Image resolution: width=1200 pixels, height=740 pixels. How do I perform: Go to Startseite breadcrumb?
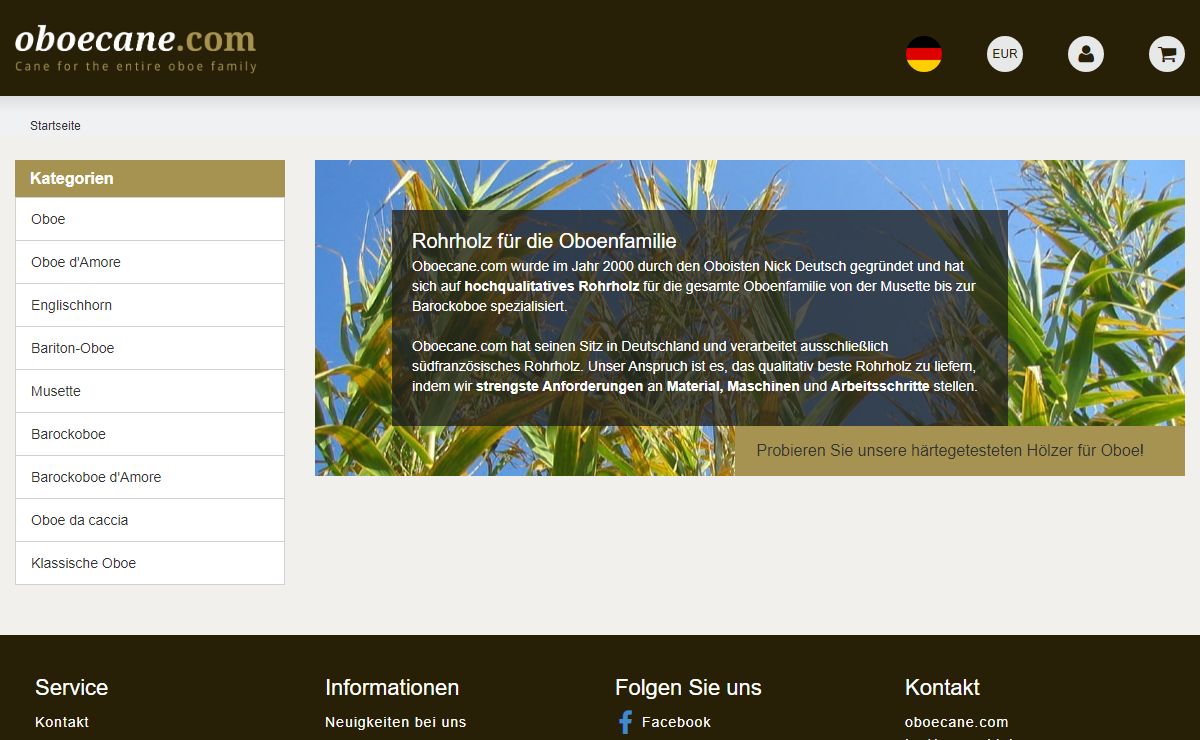(55, 126)
